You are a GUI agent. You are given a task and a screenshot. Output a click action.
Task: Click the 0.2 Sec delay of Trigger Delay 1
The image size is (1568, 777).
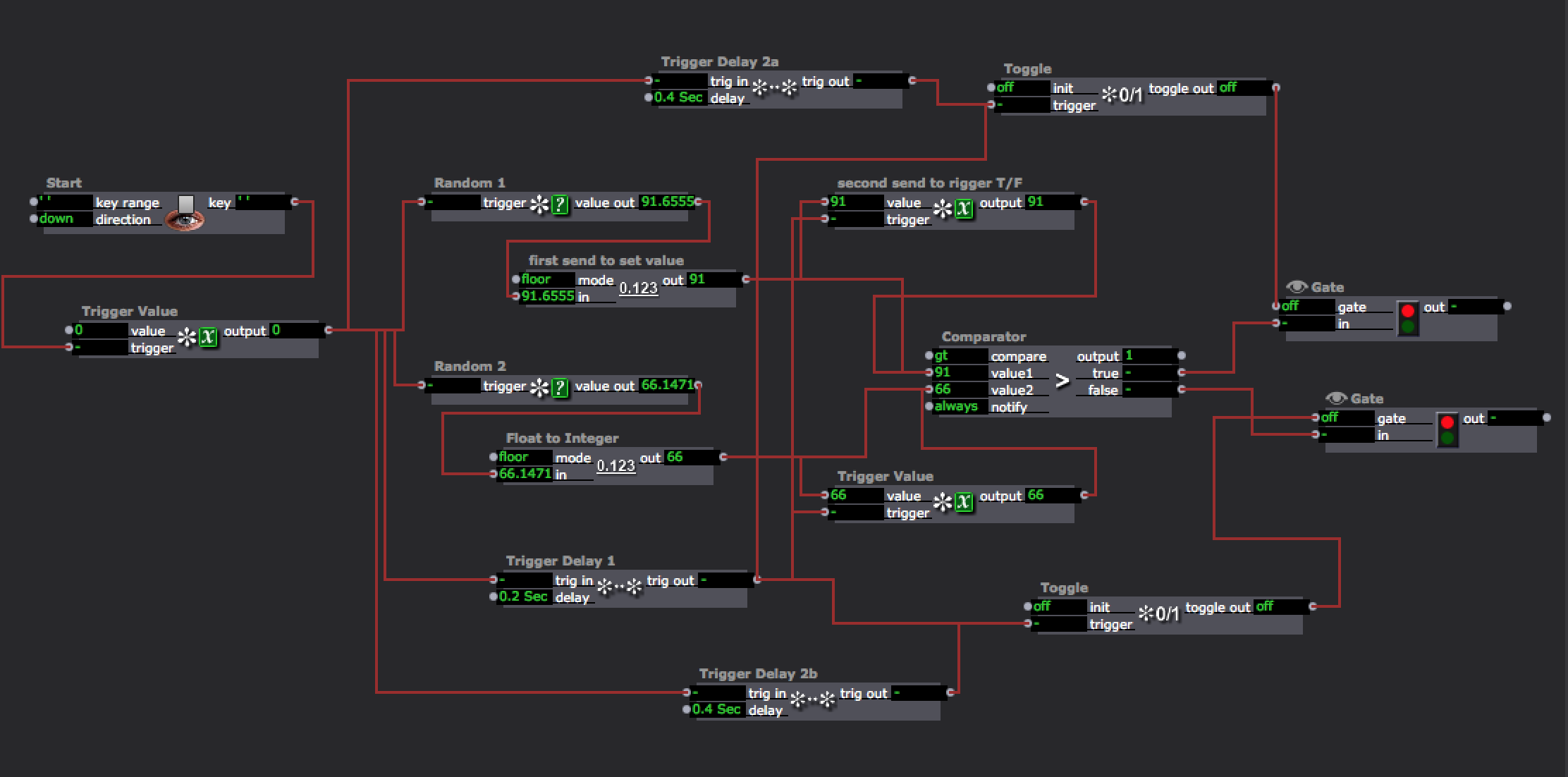click(x=525, y=597)
